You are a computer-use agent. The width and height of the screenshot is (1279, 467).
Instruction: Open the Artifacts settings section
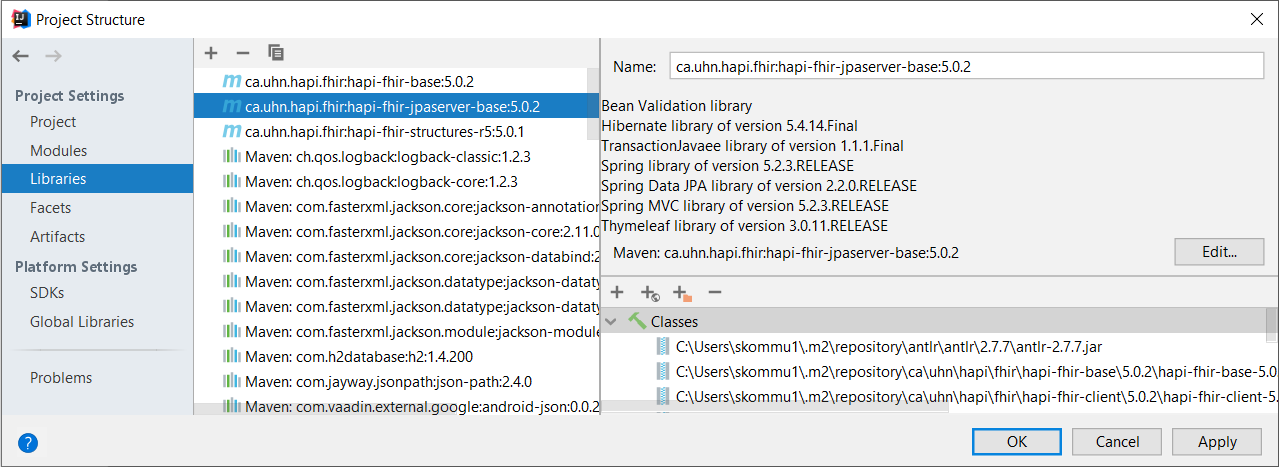pos(57,237)
